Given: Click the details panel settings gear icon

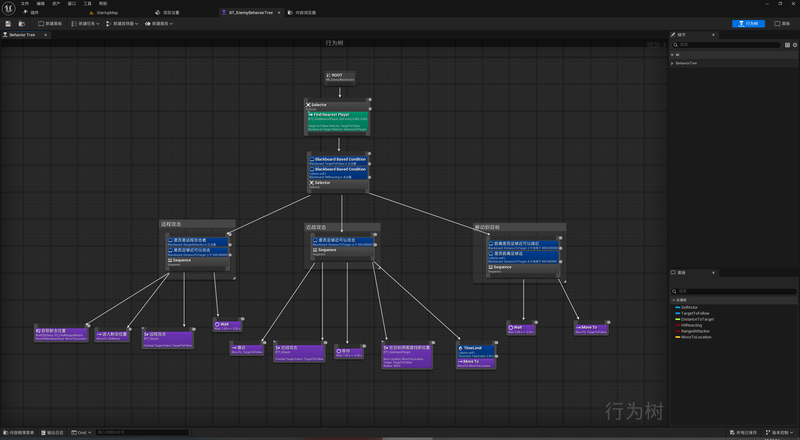Looking at the screenshot, I should pyautogui.click(x=793, y=45).
